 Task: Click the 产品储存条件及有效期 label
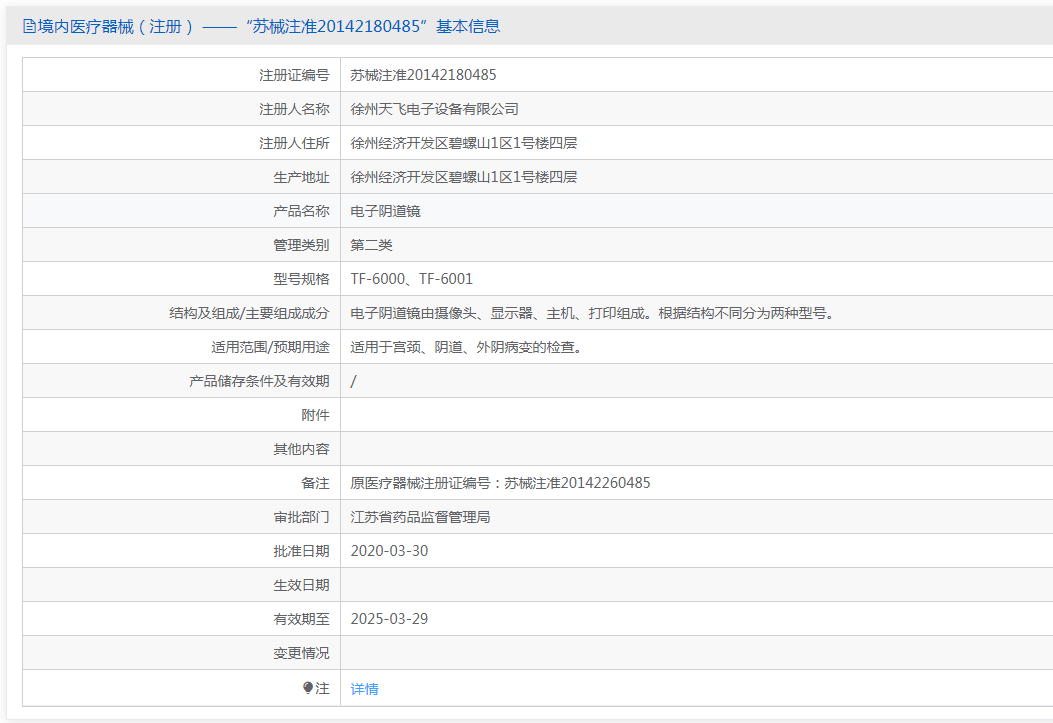click(259, 381)
